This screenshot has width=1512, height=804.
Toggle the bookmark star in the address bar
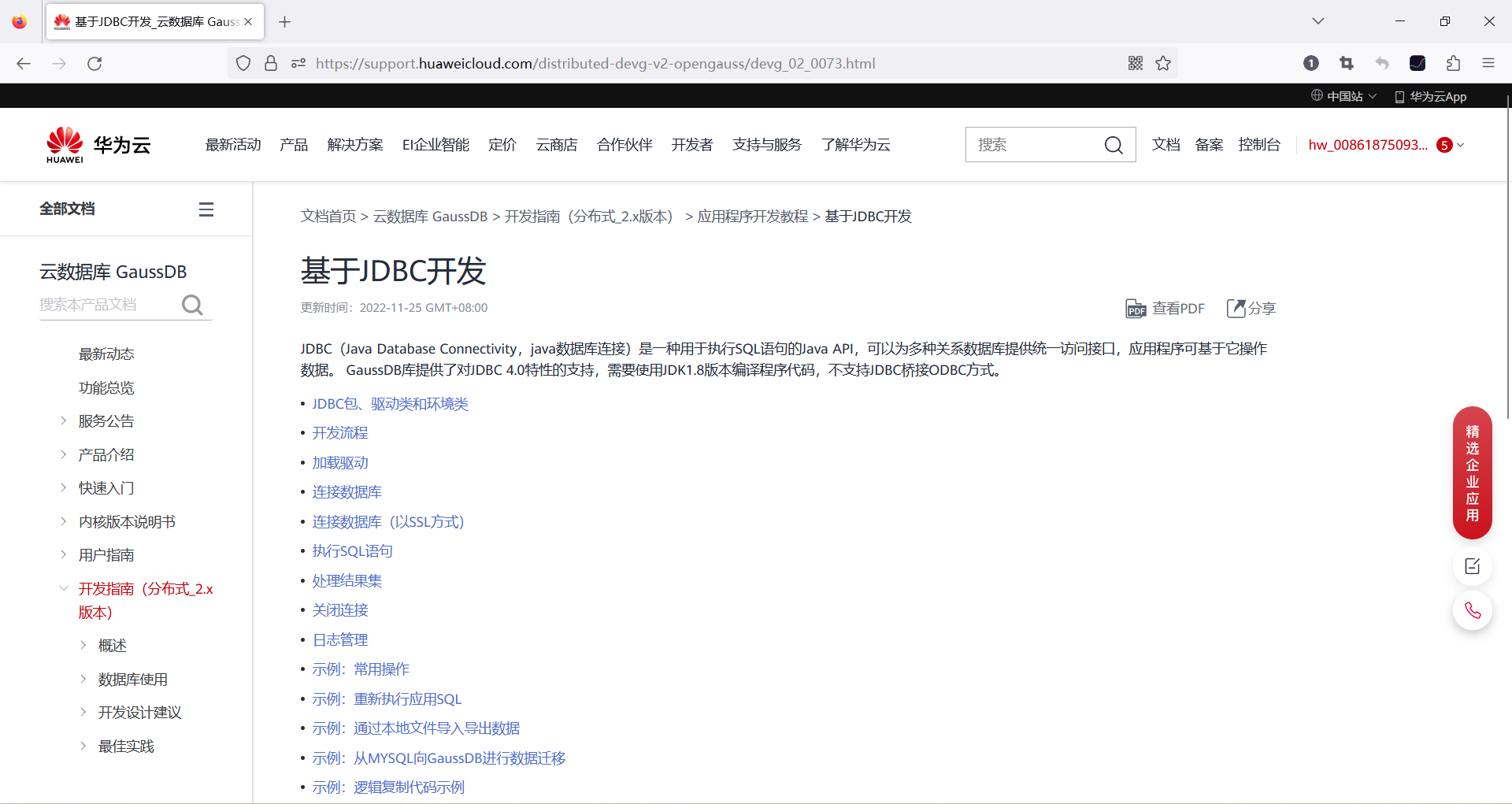pos(1163,63)
